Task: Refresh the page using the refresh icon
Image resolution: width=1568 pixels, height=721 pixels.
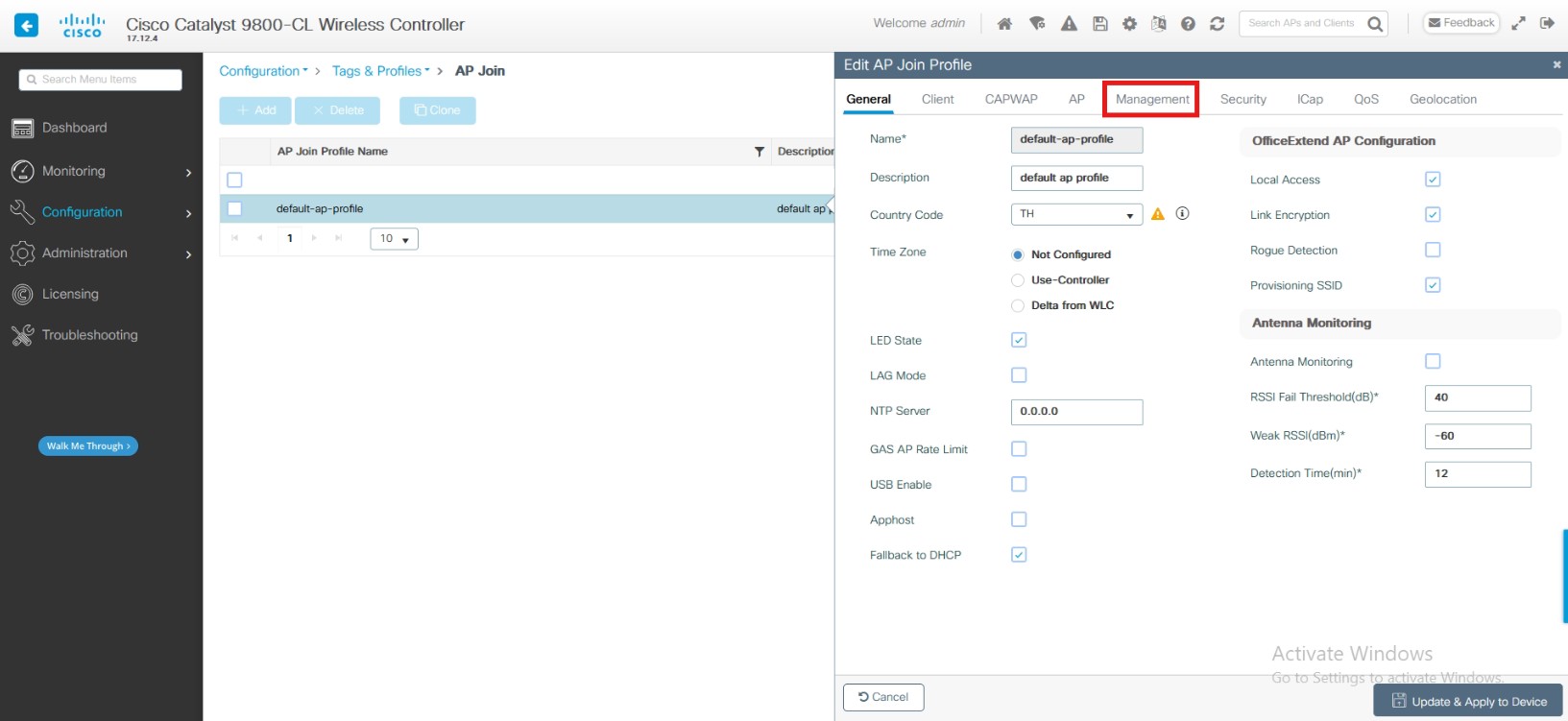Action: pyautogui.click(x=1217, y=24)
